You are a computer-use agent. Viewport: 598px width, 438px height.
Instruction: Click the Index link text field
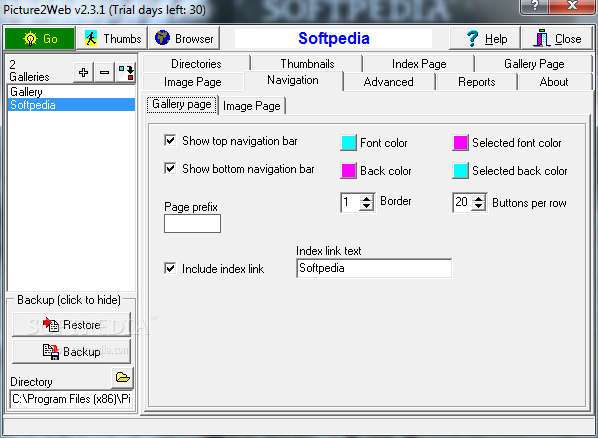pos(374,268)
